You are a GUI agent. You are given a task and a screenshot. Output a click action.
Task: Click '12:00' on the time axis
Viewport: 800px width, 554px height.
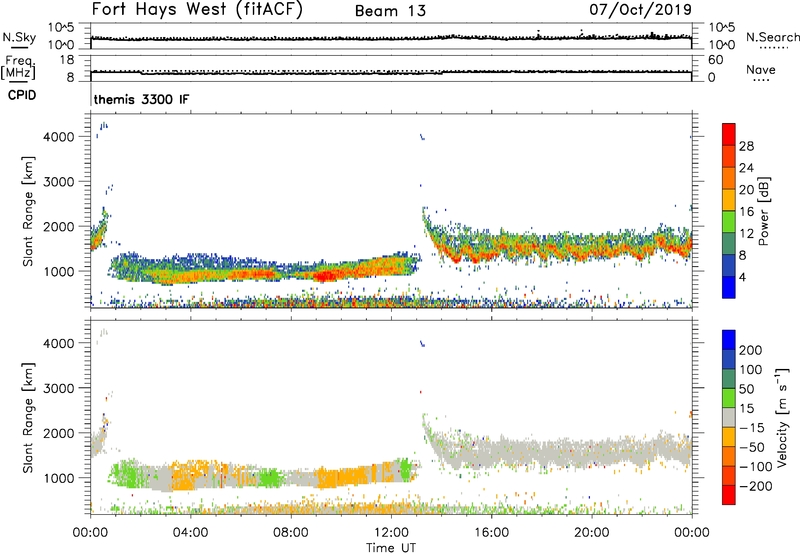391,533
